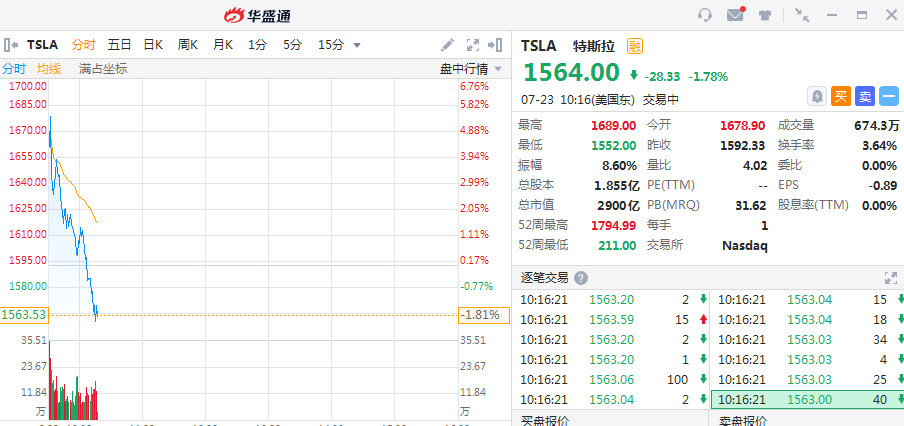The image size is (904, 426).
Task: Click the volume ratio value 4.02
Action: click(x=755, y=165)
